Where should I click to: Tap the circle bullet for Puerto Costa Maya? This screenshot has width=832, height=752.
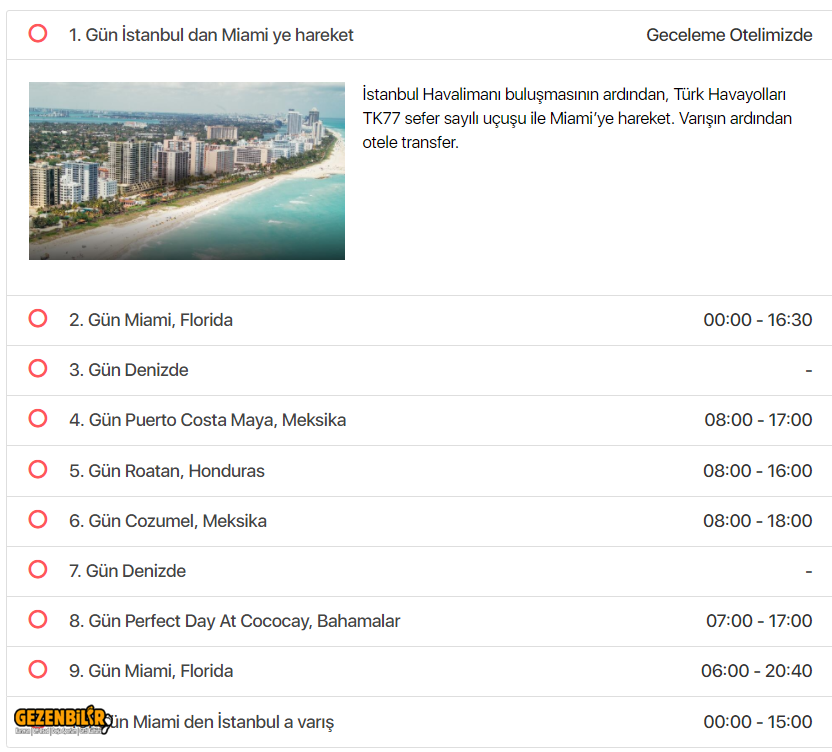coord(38,419)
